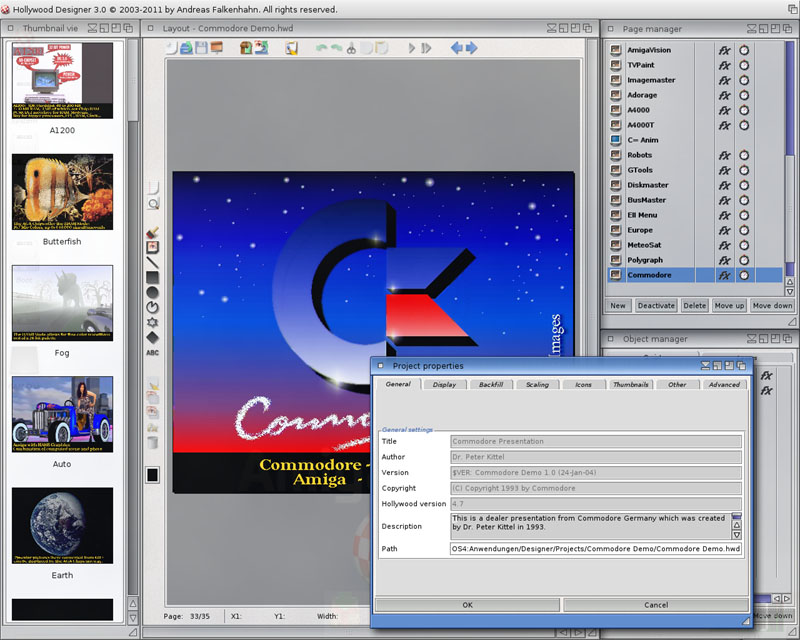Click the presentation board icon in toolbar
800x640 pixels.
(217, 48)
